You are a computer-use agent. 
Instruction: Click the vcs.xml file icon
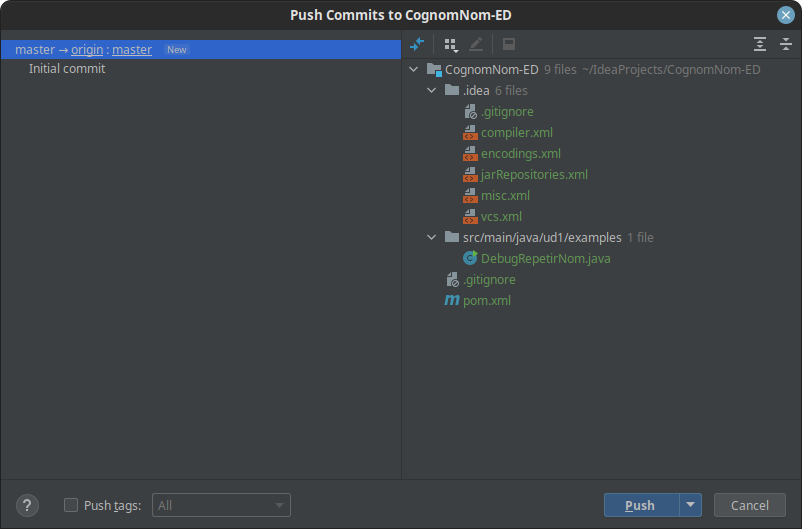pos(470,216)
